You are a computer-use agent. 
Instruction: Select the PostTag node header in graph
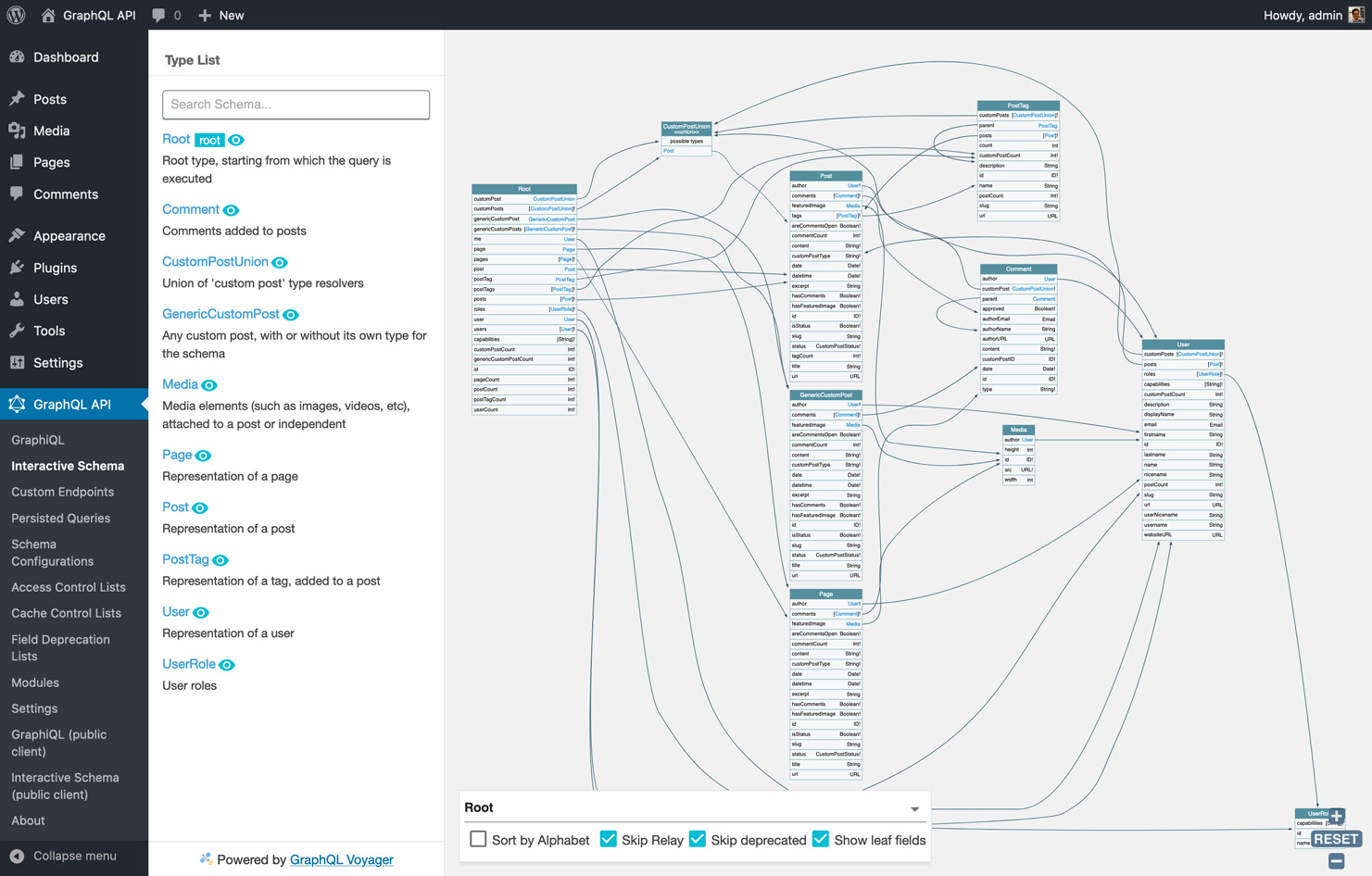[1018, 106]
